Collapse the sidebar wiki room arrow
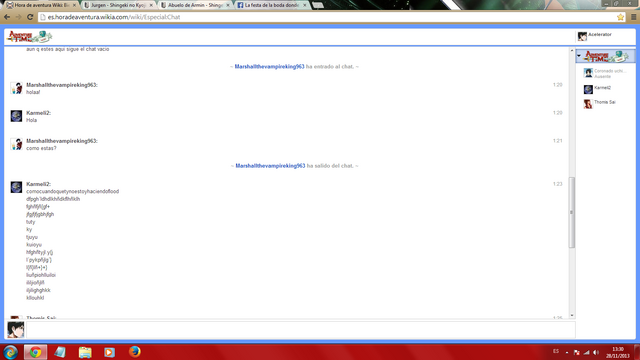640x360 pixels. coord(579,56)
